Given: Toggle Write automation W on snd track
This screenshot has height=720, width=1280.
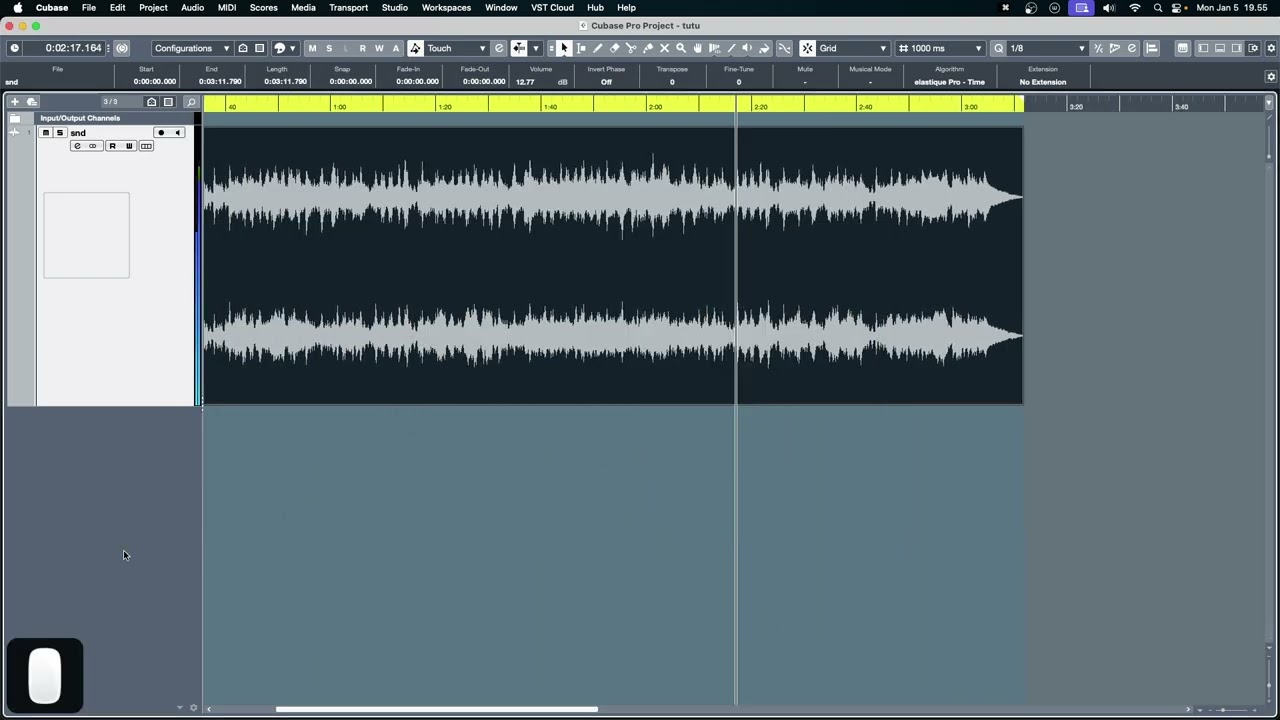Looking at the screenshot, I should (129, 146).
